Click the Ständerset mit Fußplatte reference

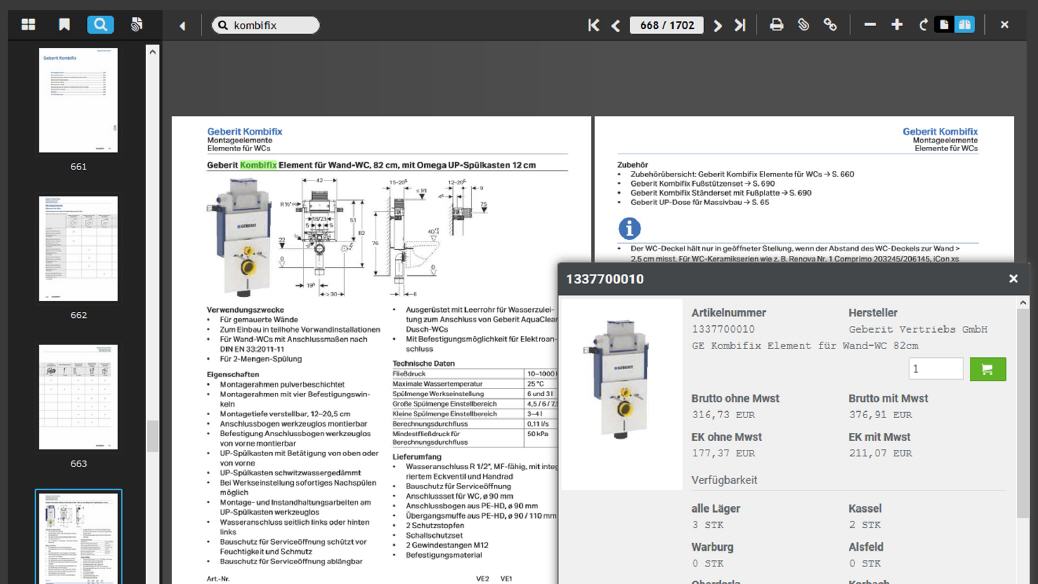[721, 193]
